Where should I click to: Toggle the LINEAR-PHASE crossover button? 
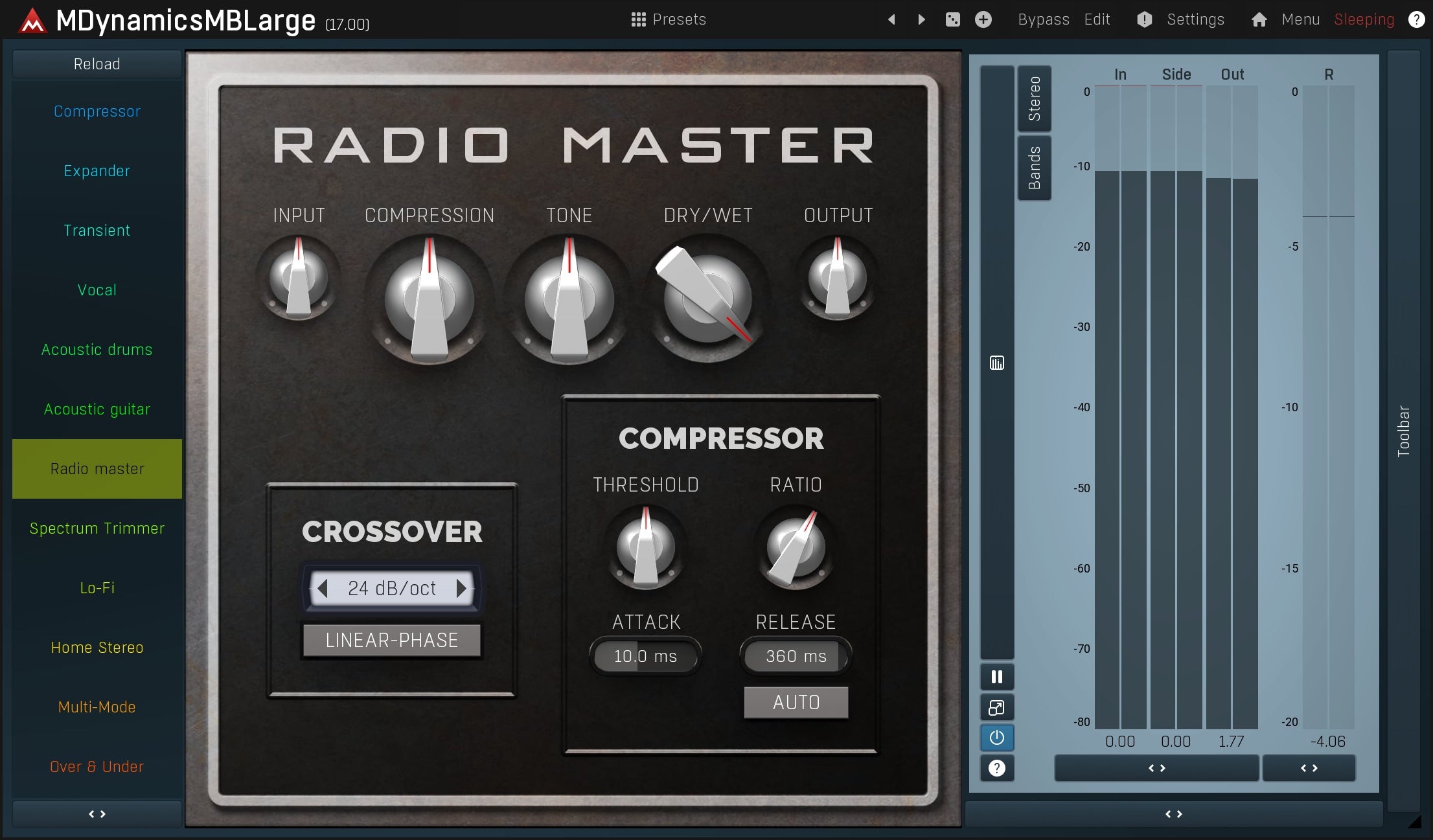click(x=392, y=640)
